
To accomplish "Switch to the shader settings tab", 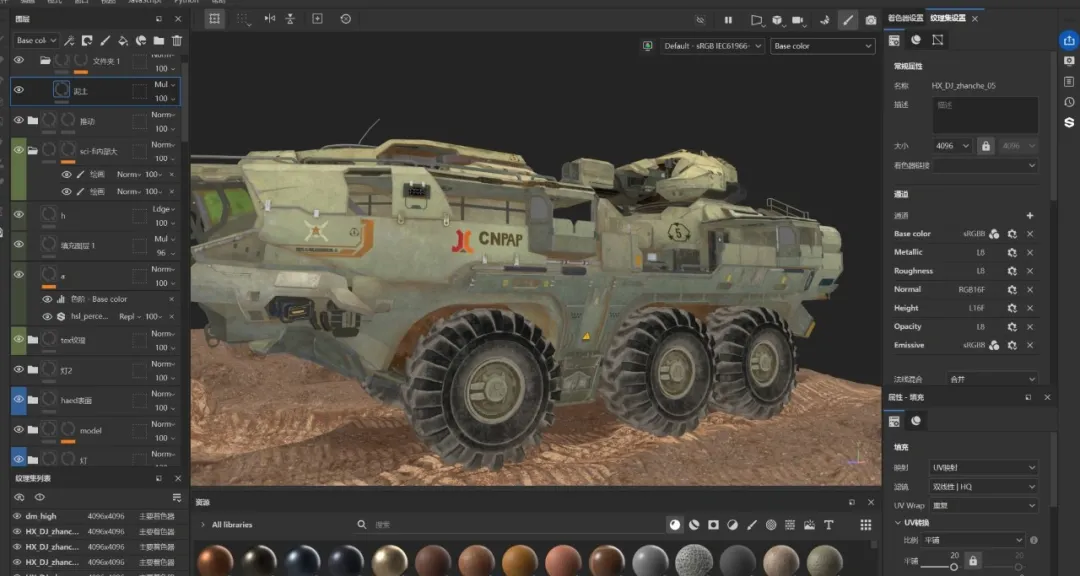I will (x=905, y=19).
